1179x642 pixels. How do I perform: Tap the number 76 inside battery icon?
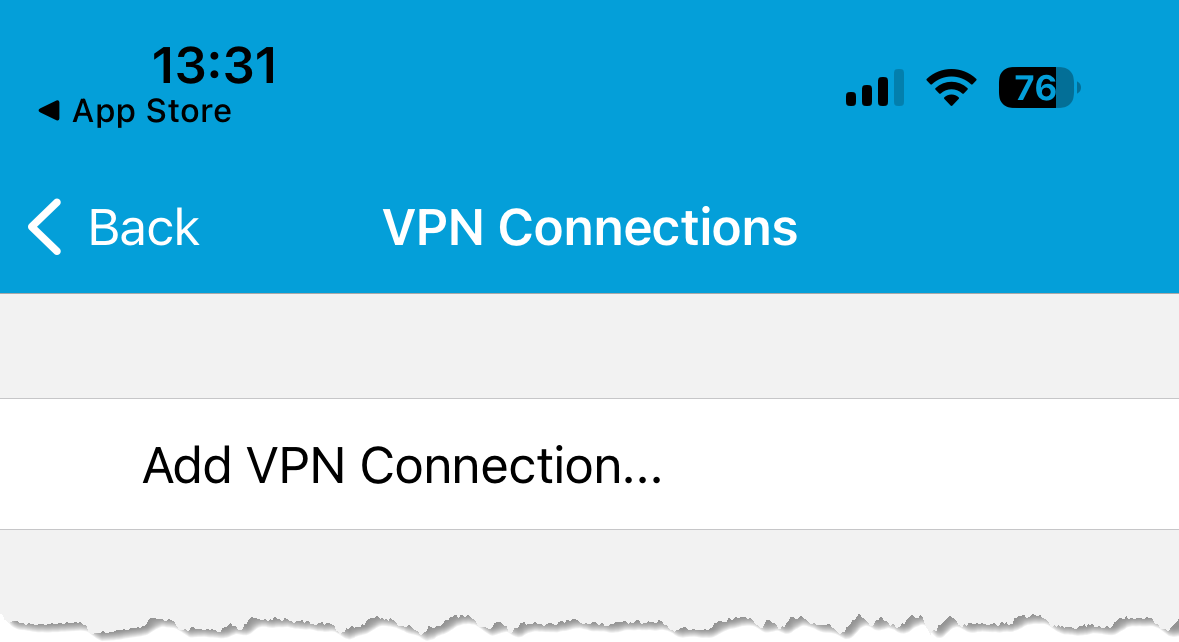coord(1035,88)
